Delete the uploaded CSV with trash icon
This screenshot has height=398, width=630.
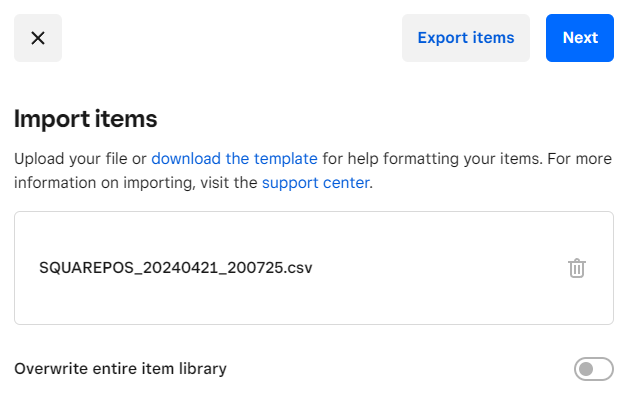(577, 268)
